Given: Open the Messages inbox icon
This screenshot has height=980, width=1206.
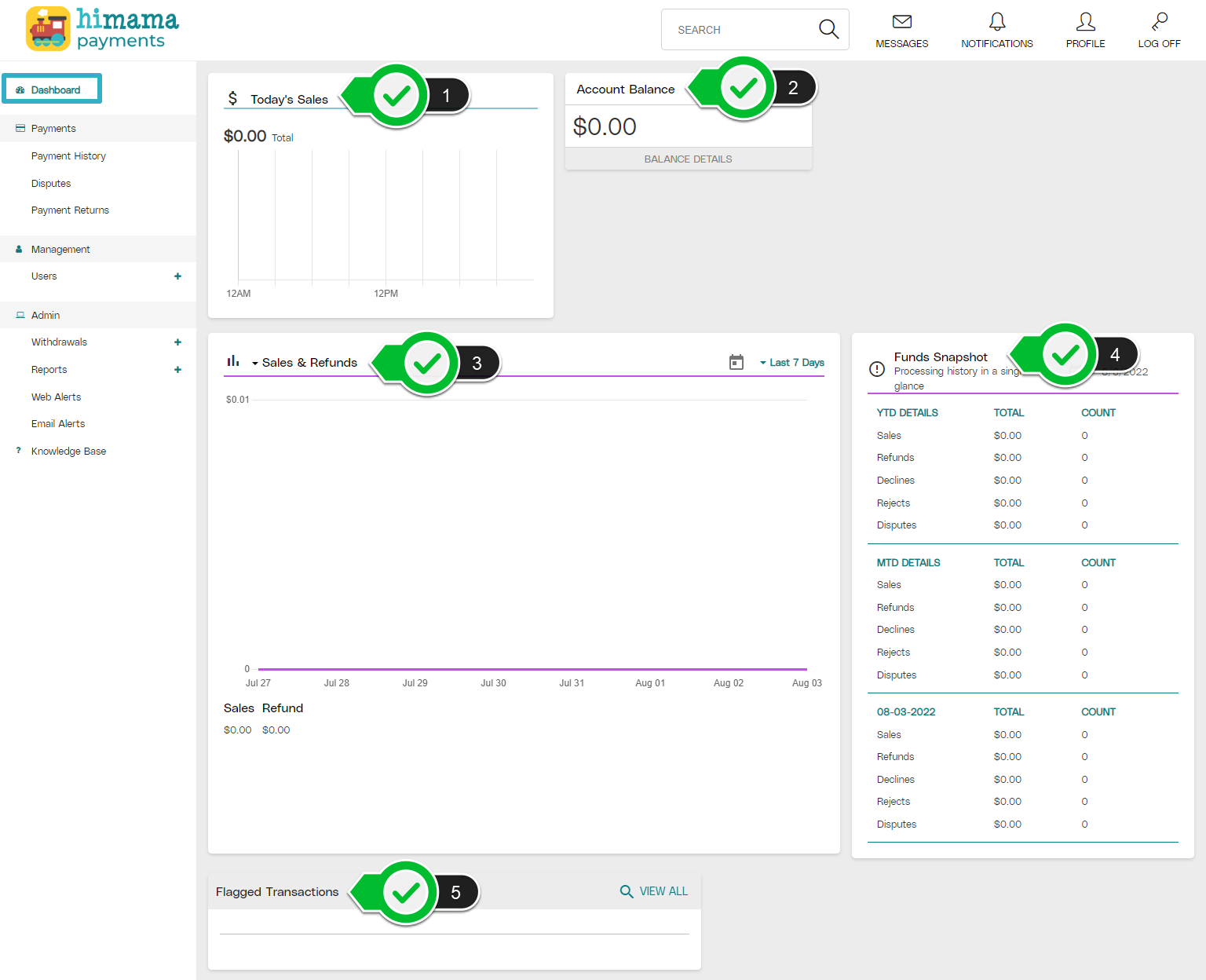Looking at the screenshot, I should coord(902,23).
